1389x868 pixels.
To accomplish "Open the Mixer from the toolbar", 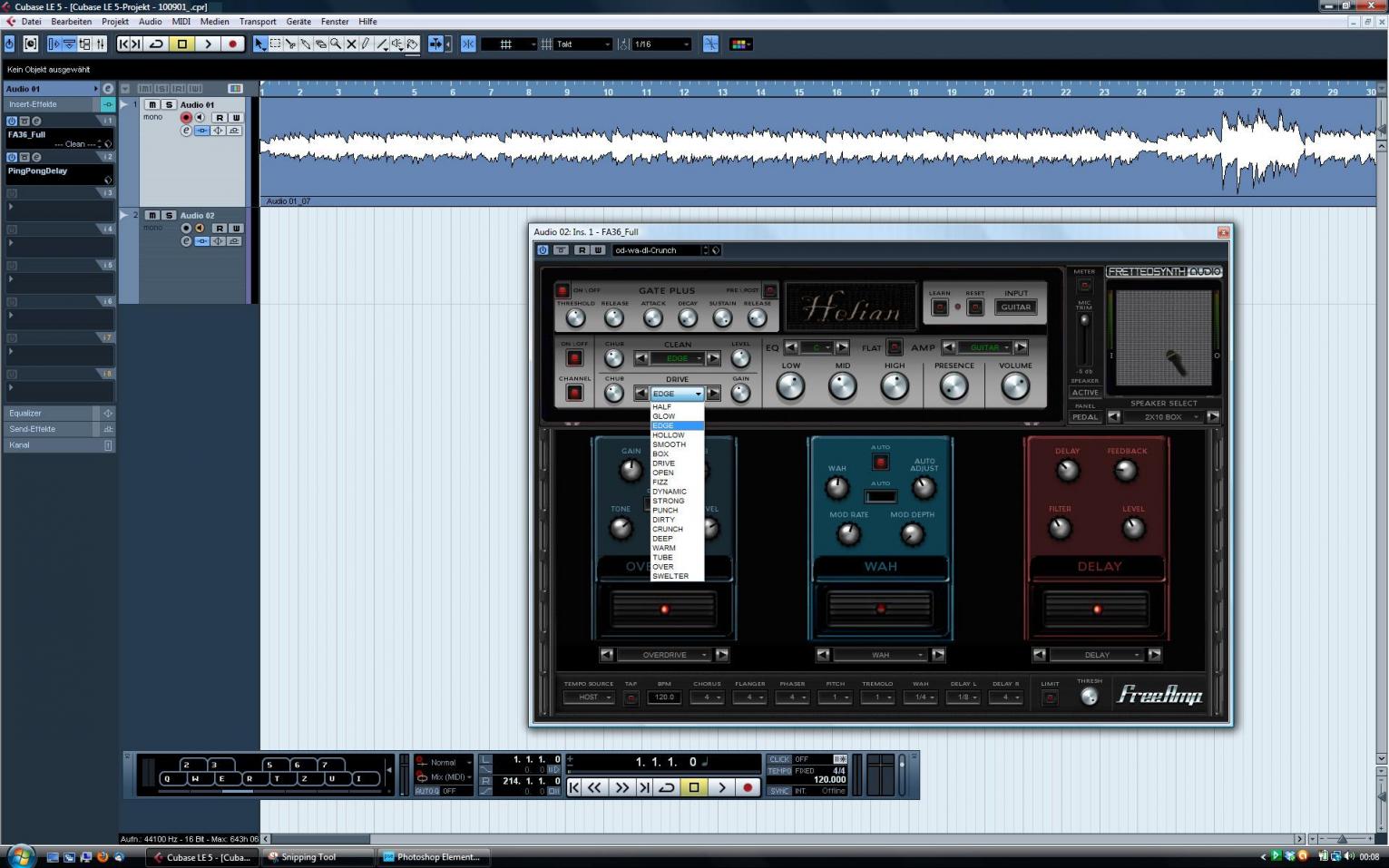I will [x=100, y=44].
